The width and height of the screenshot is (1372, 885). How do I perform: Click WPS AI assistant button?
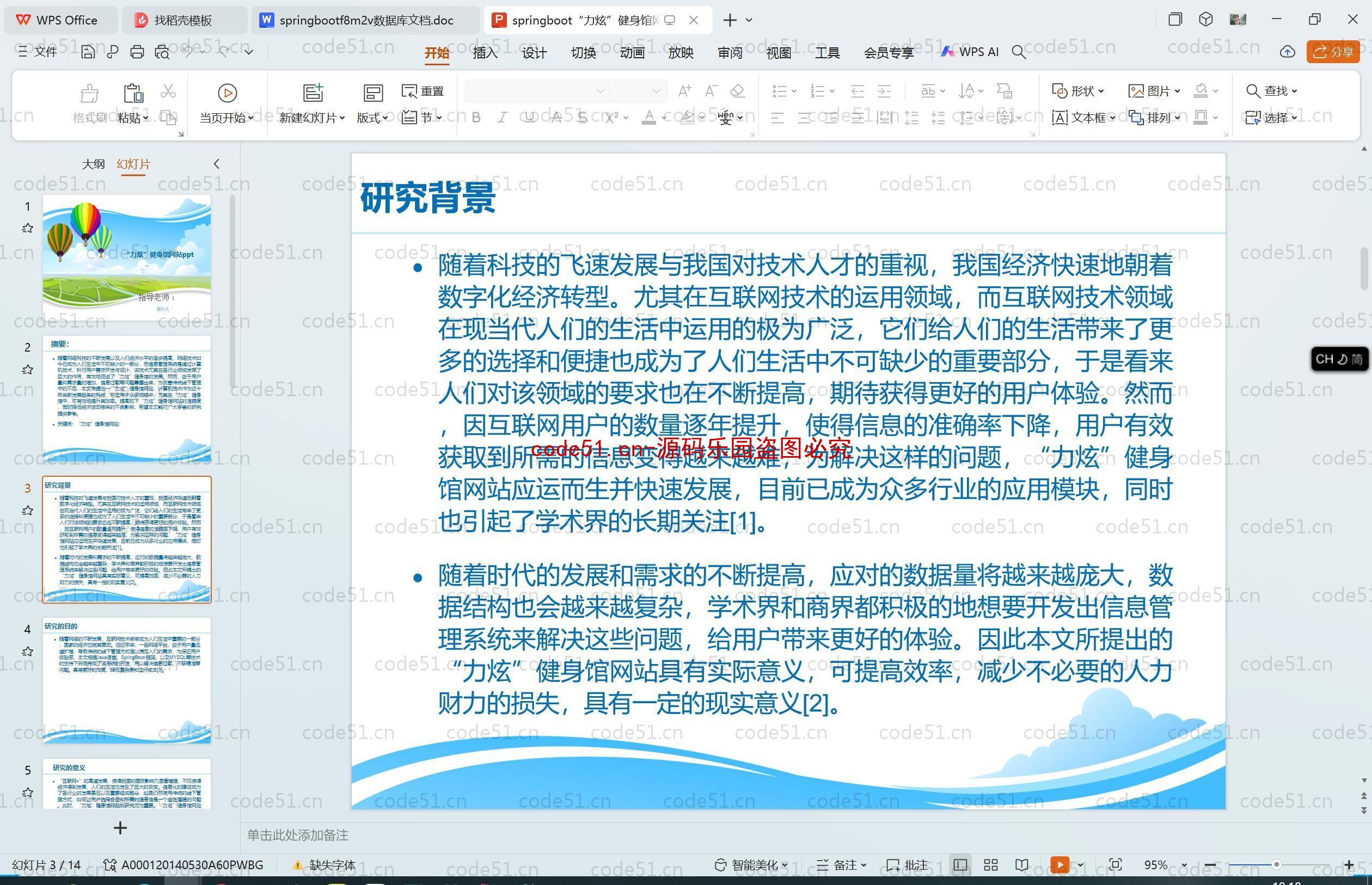pos(971,53)
